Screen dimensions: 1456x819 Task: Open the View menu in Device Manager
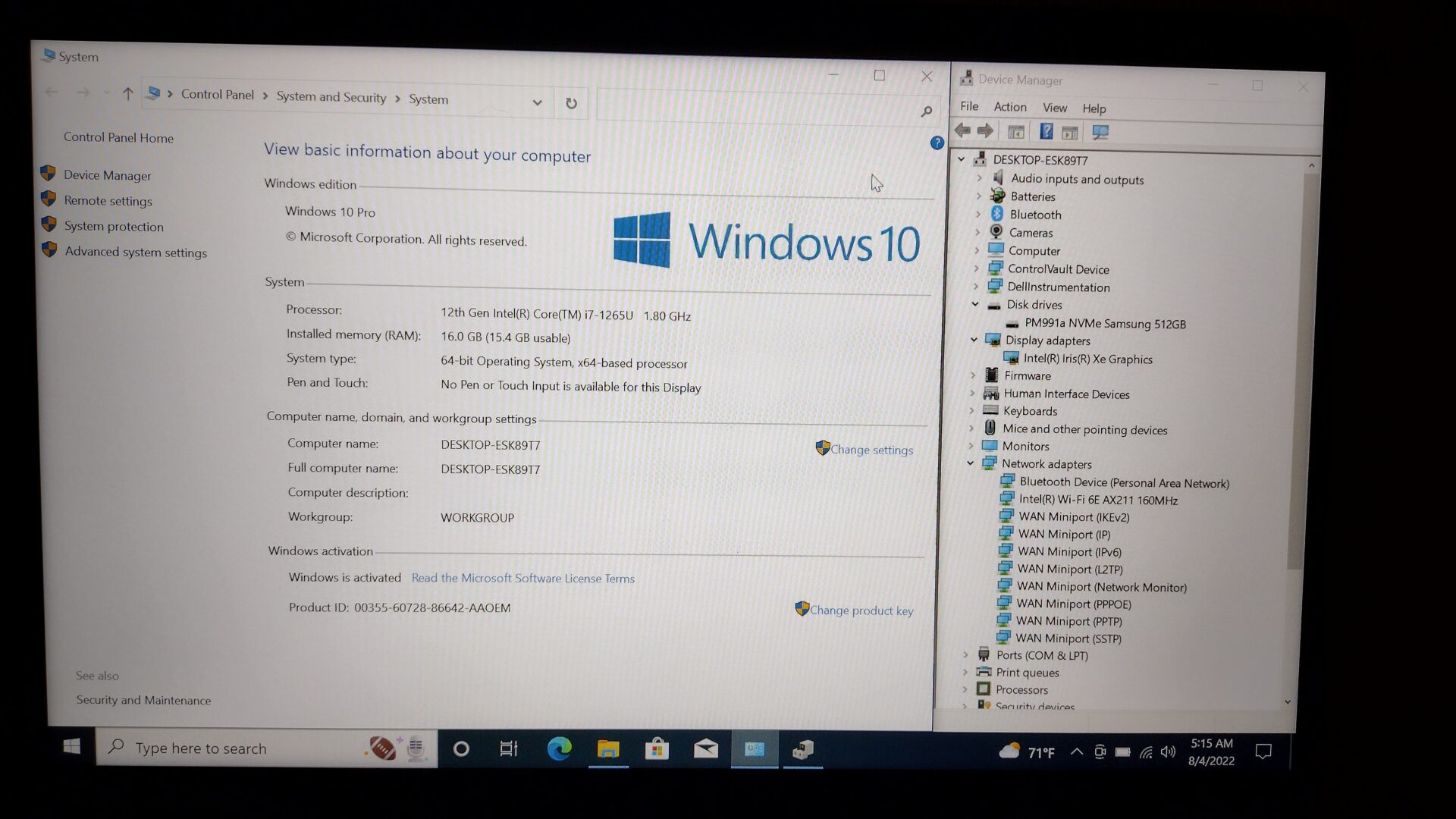1054,108
